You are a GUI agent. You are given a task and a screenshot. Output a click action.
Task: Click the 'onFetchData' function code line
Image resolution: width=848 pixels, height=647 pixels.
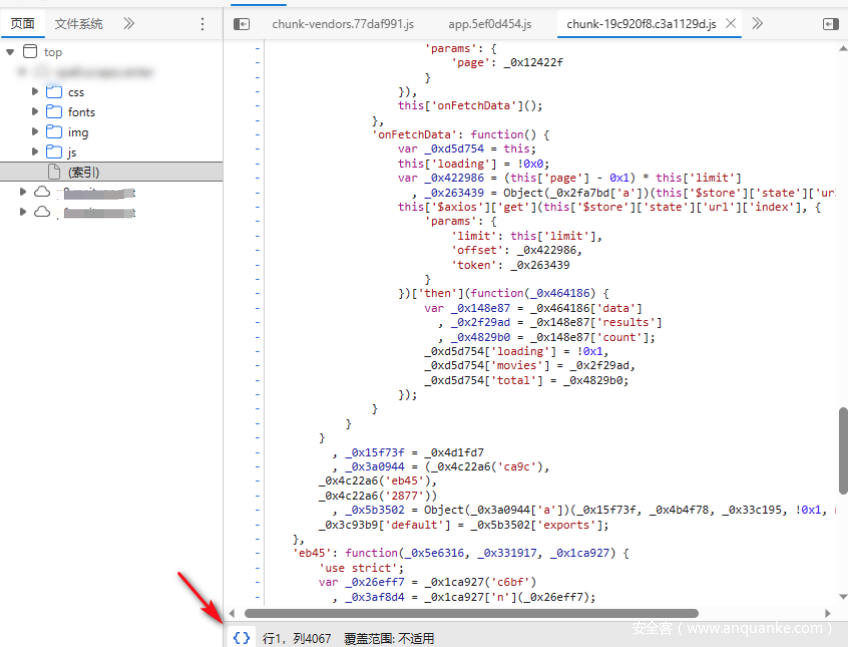pos(462,134)
